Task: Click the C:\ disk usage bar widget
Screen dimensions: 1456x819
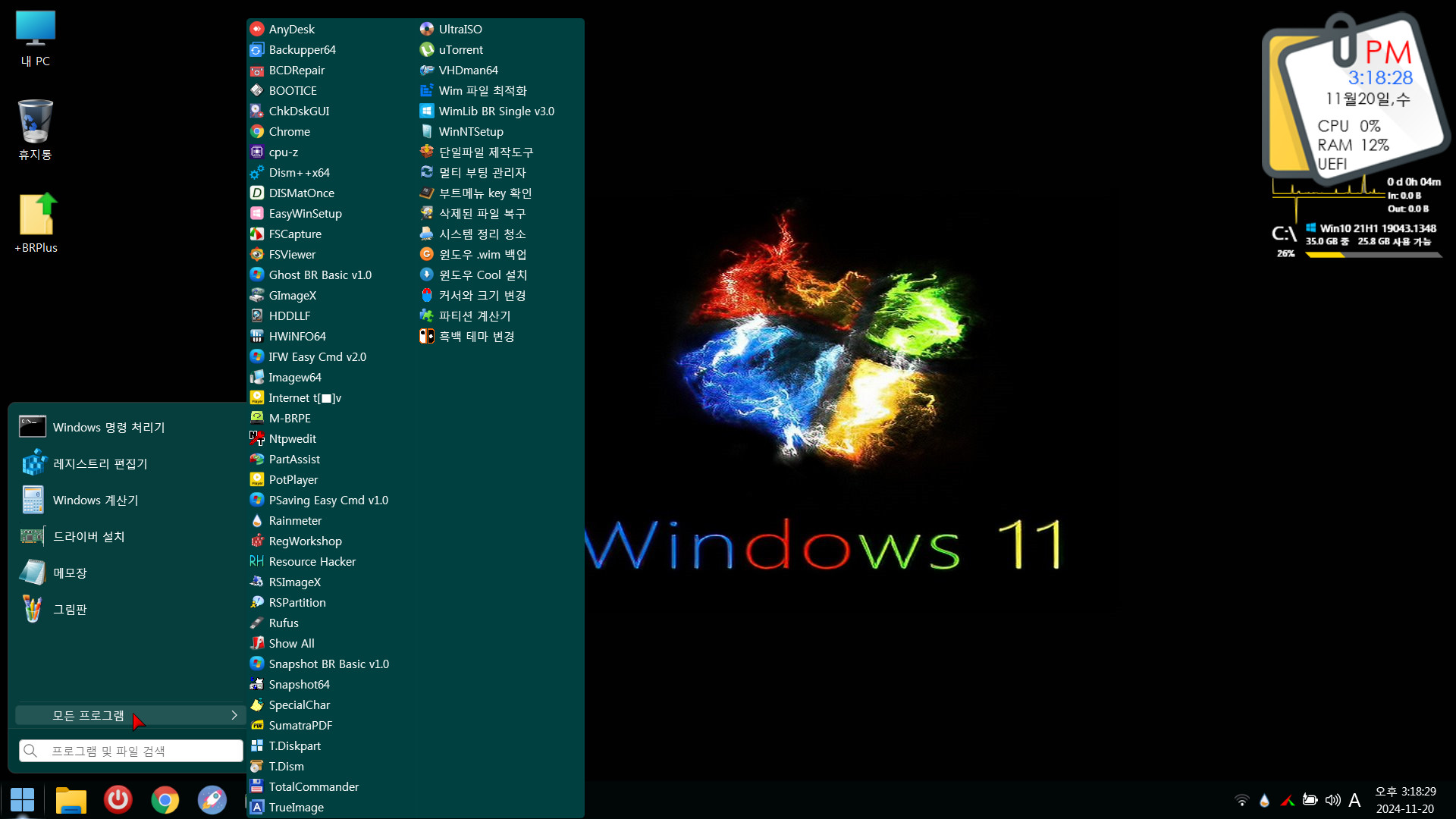Action: [x=1373, y=256]
